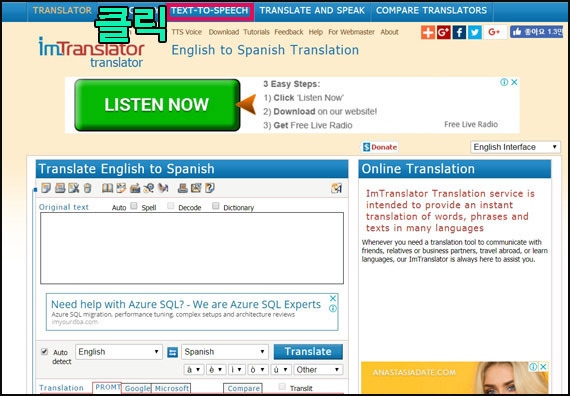The image size is (570, 396).
Task: Open the English Interface dropdown
Action: 515,147
